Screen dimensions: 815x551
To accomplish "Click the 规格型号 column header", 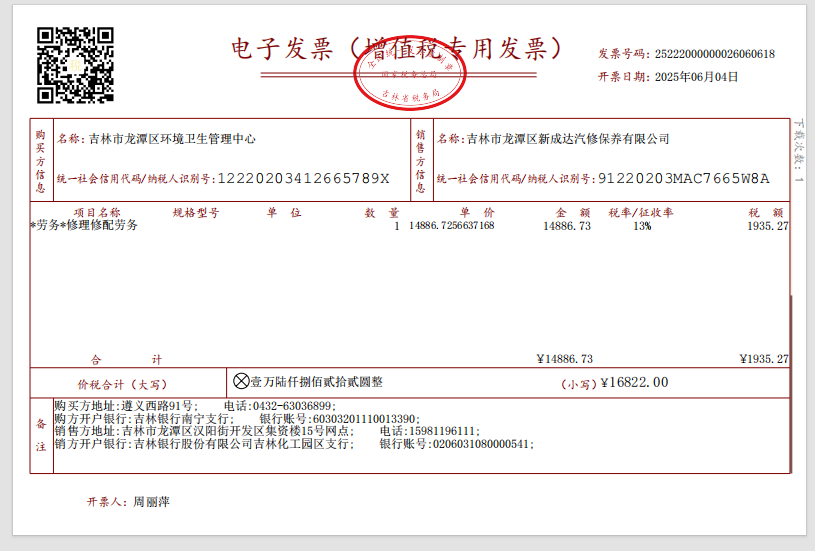I will [196, 213].
